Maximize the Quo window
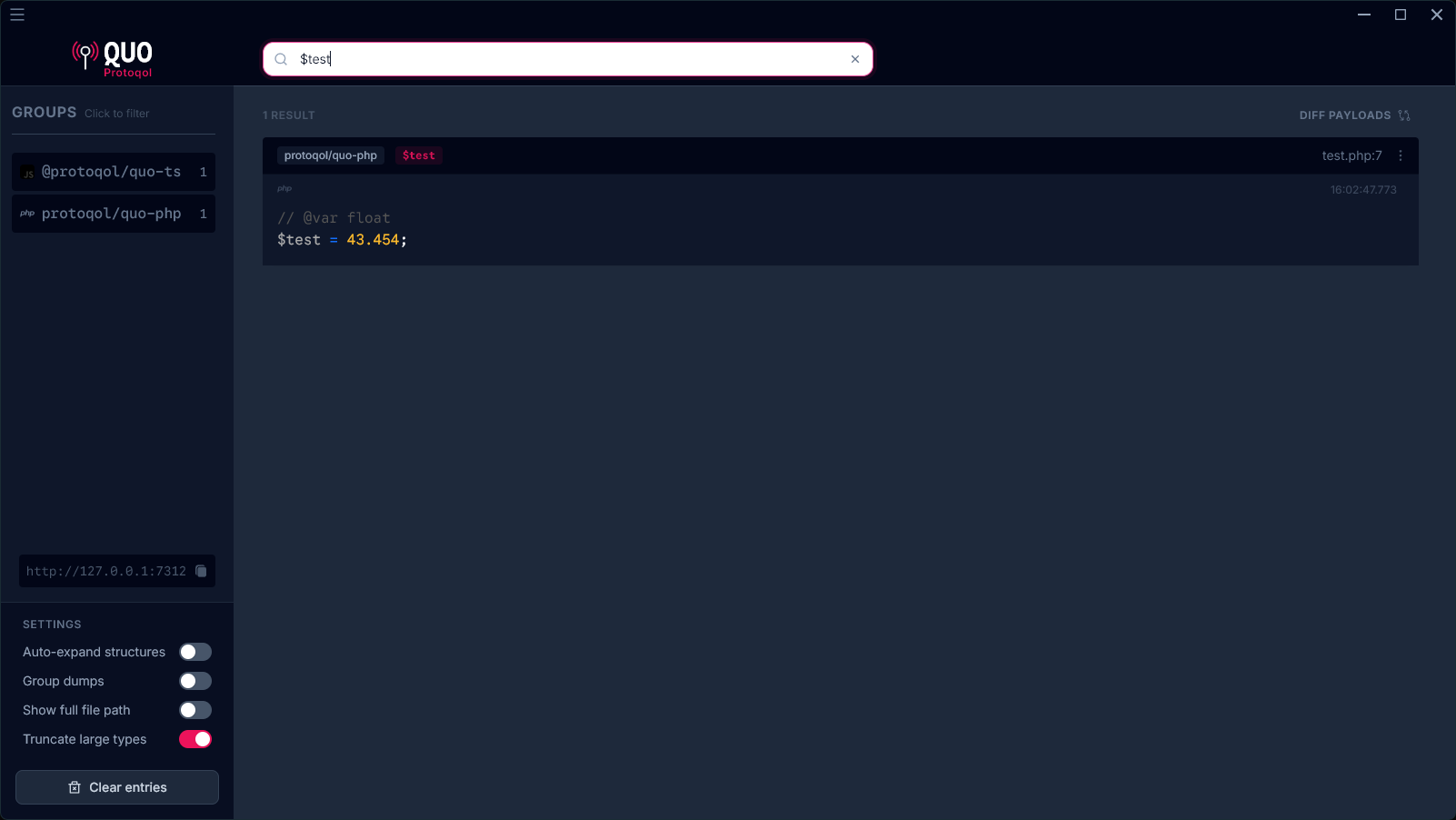Screen dimensions: 1456x820 click(x=1401, y=15)
